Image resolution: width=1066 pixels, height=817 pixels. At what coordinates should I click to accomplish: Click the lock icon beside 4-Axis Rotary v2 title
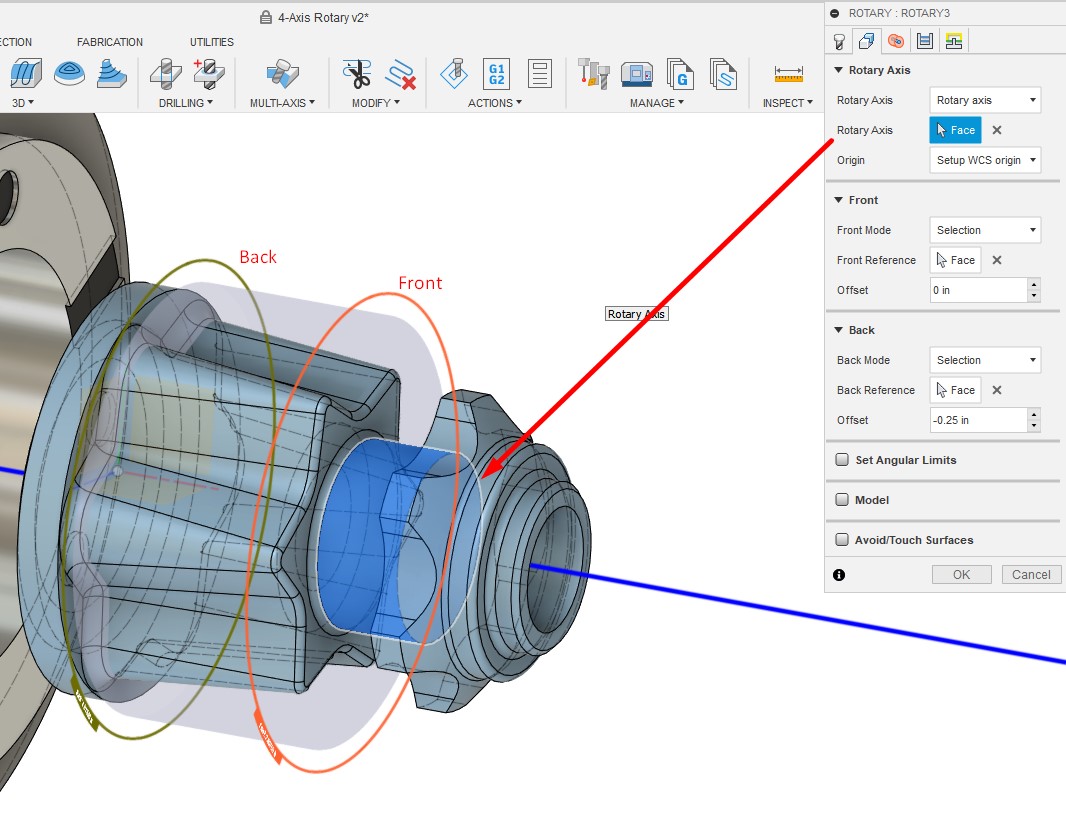tap(266, 17)
